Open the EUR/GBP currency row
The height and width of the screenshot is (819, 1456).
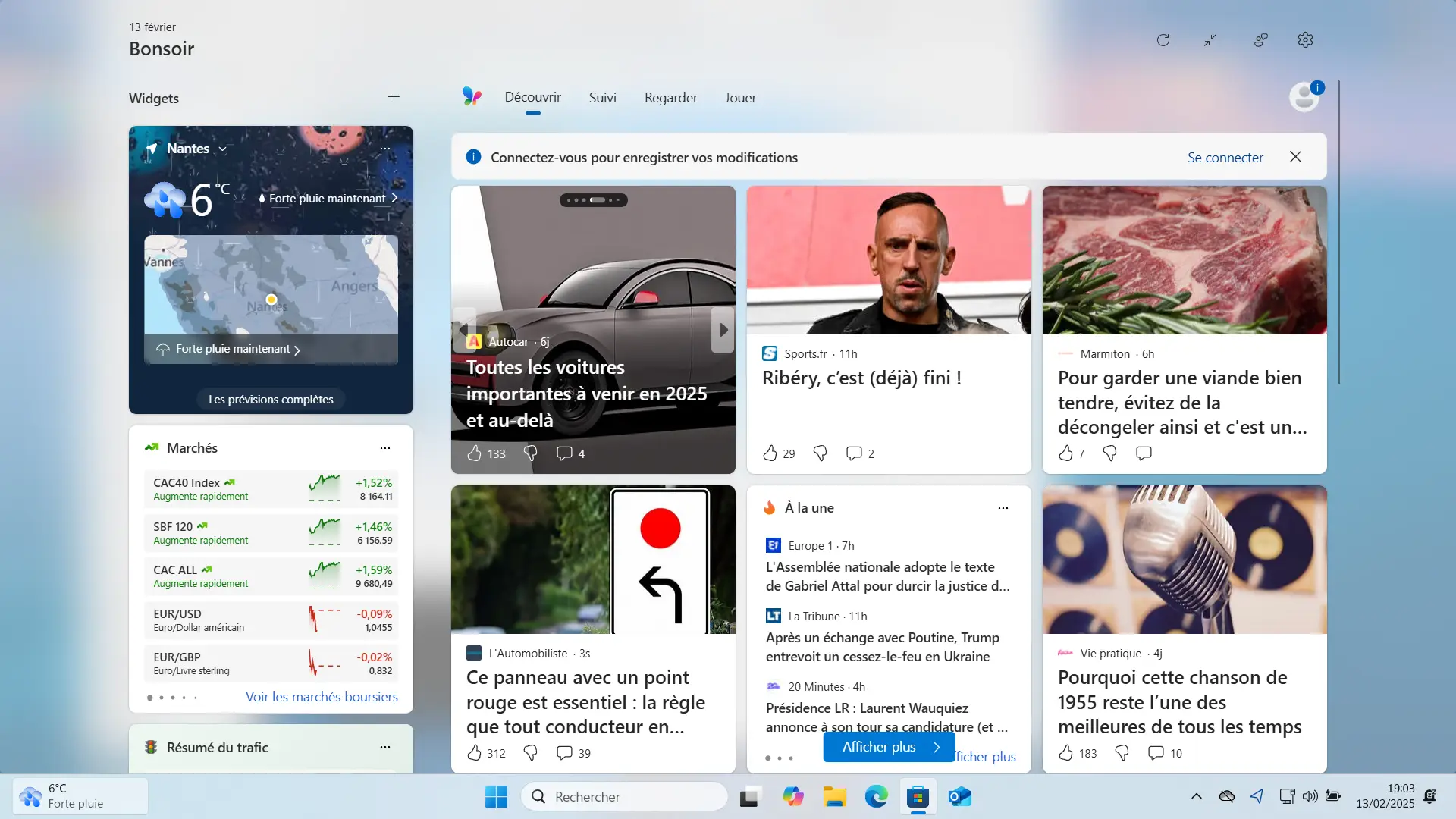coord(271,664)
